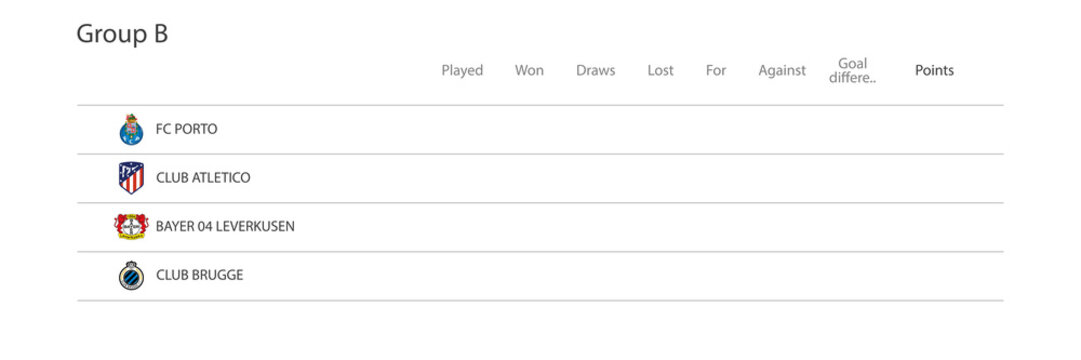Select the Points column header

pyautogui.click(x=934, y=70)
